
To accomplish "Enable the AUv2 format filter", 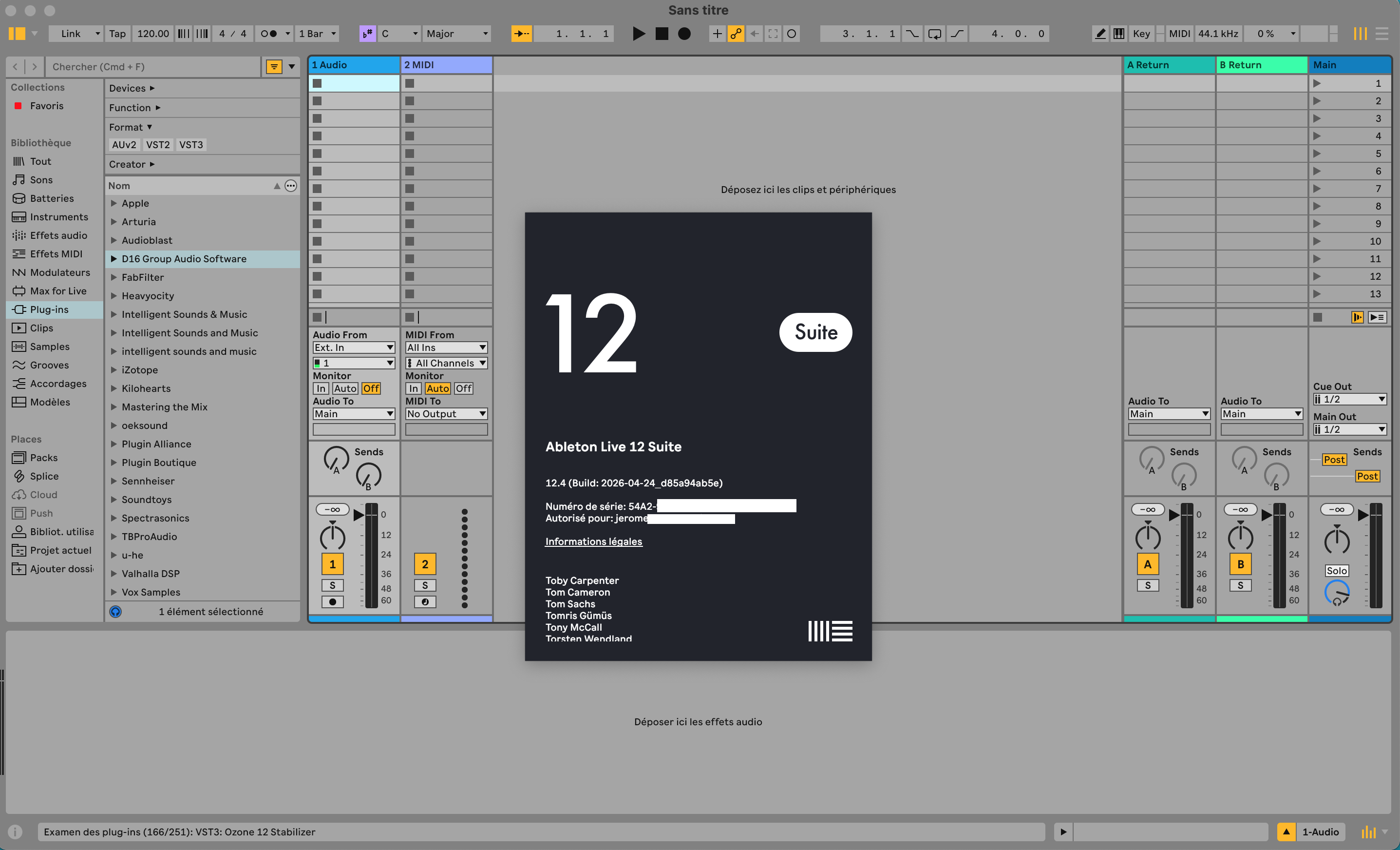I will 124,144.
